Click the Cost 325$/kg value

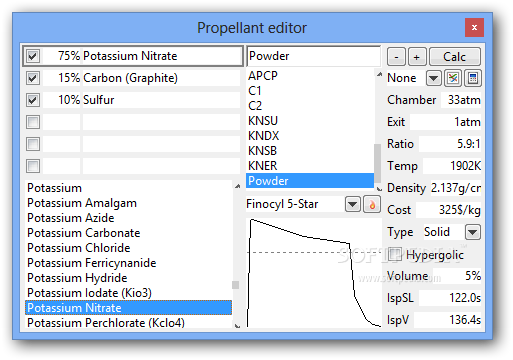point(449,210)
